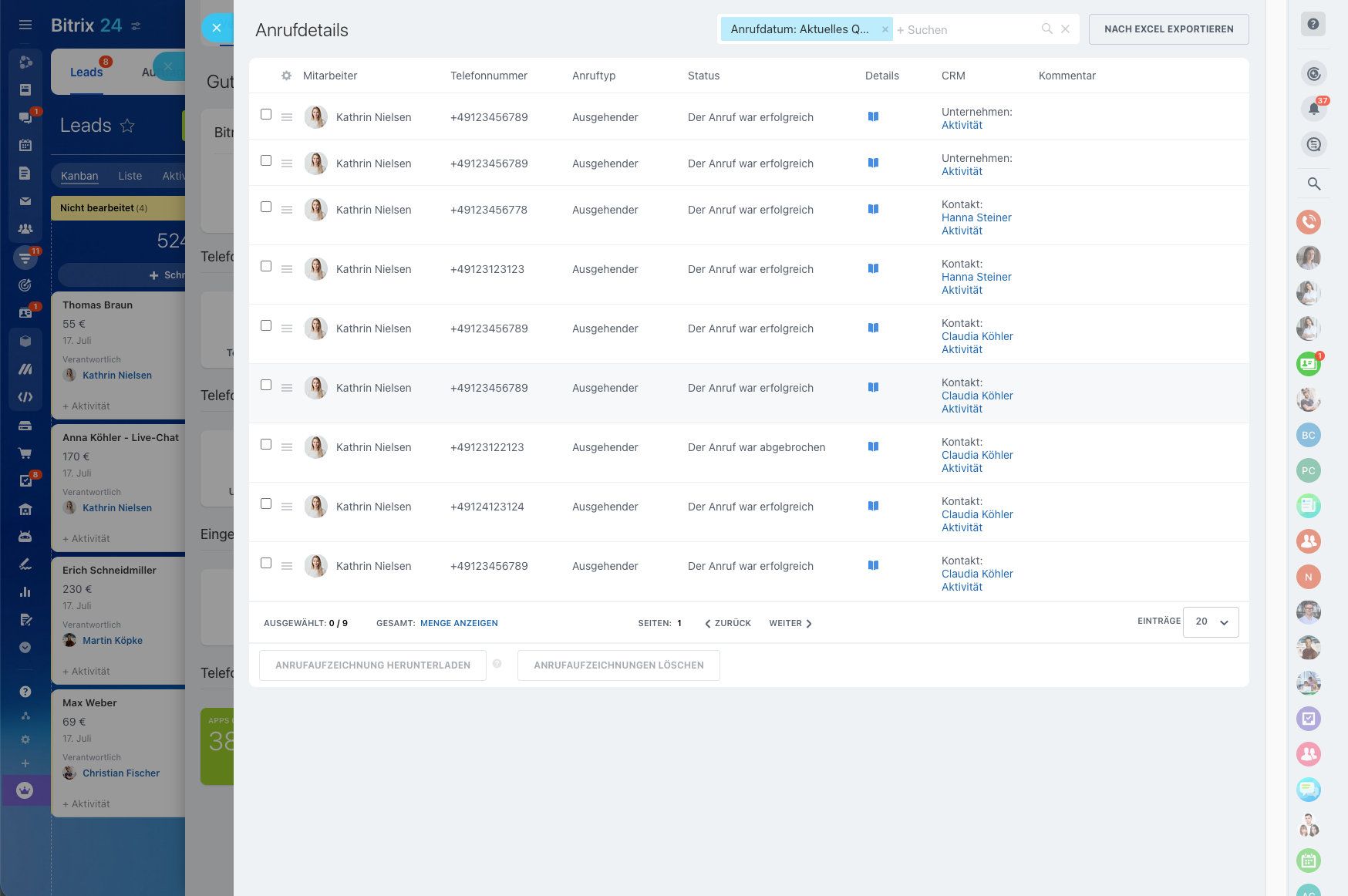The width and height of the screenshot is (1348, 896).
Task: Click Nach Excel exportieren button
Action: [1168, 29]
